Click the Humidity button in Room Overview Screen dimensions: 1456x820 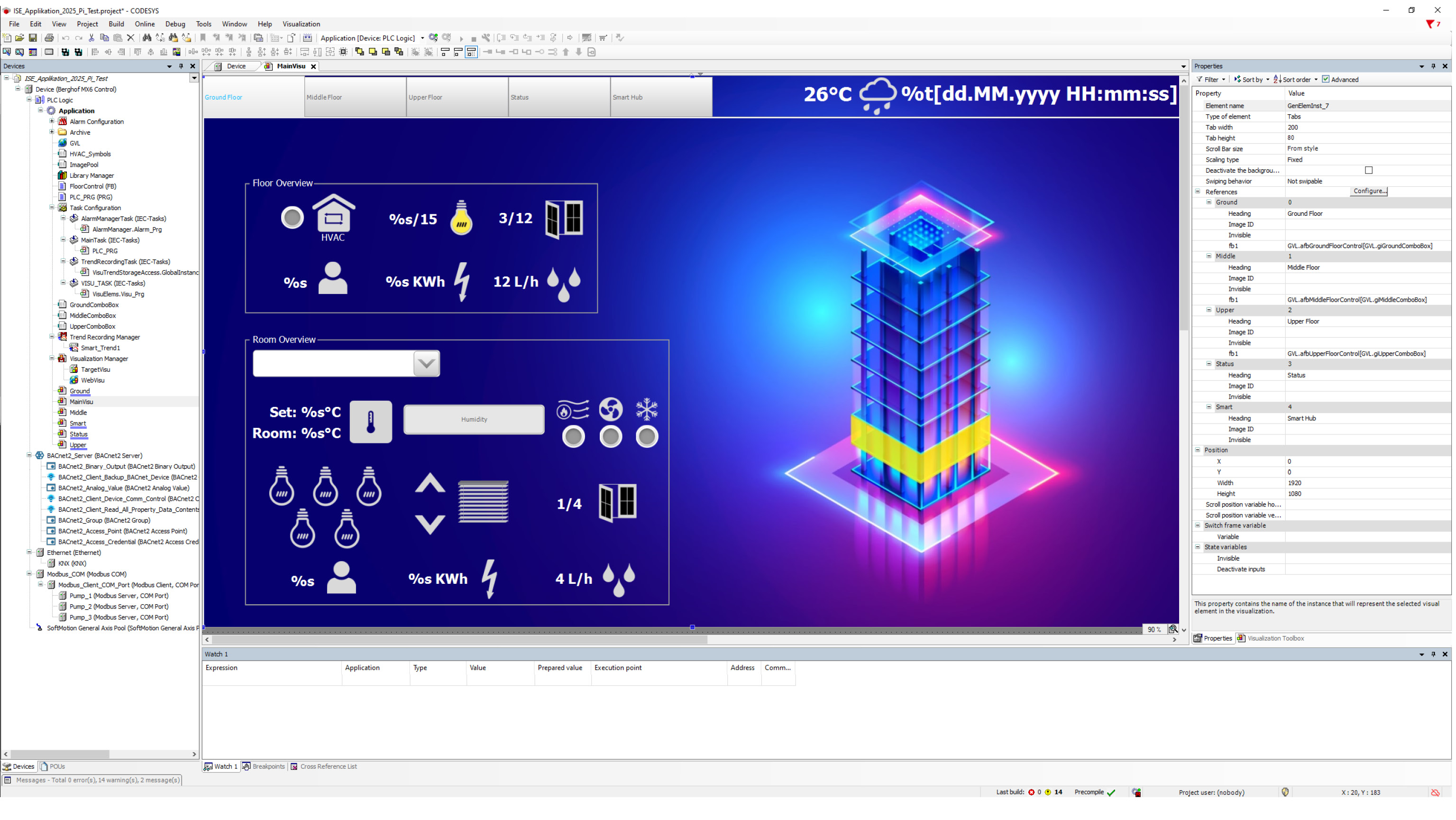(474, 420)
